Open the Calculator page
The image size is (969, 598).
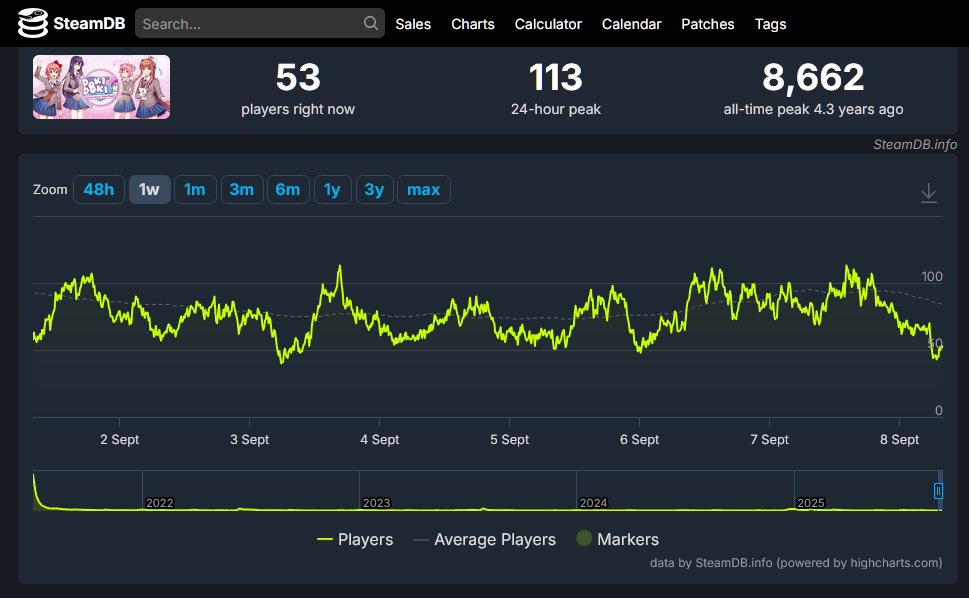[x=548, y=24]
